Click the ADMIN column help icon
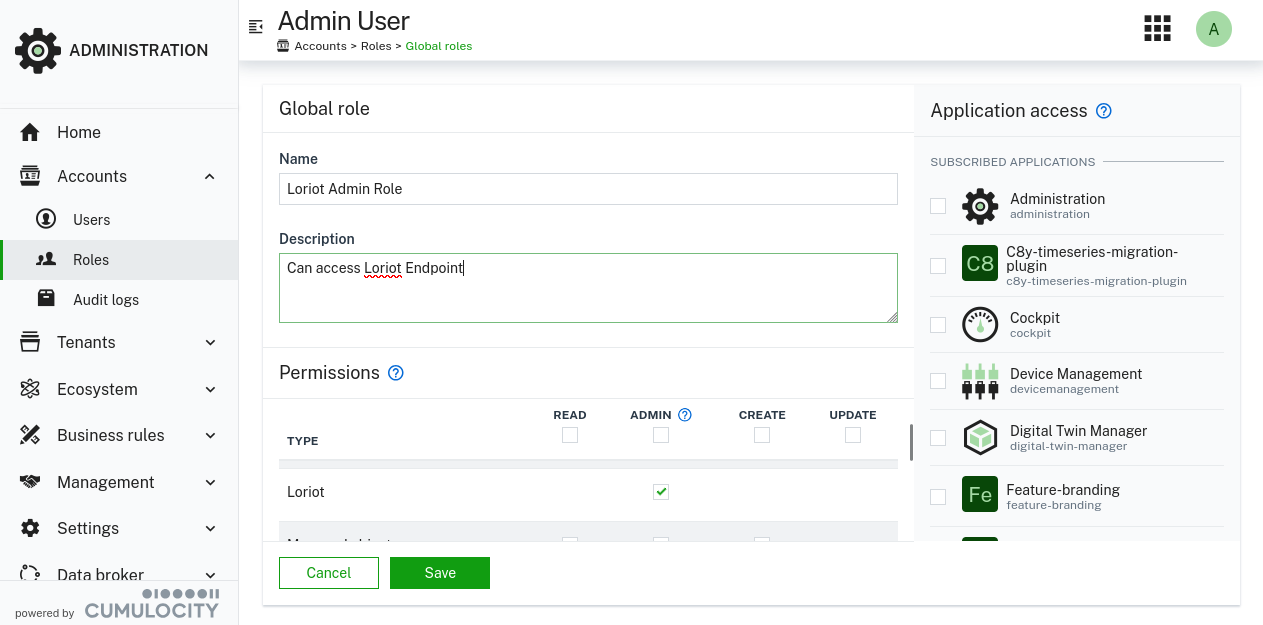 point(685,415)
